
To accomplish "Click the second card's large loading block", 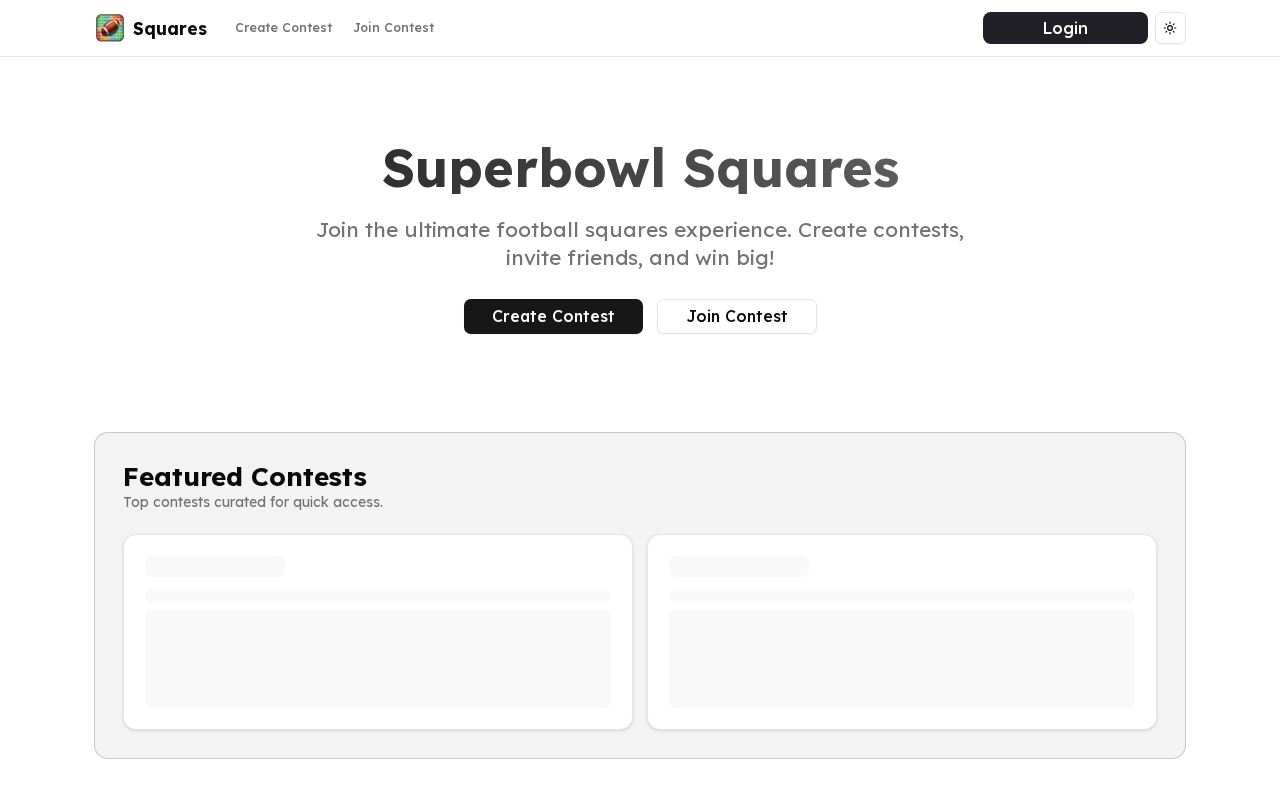I will [902, 659].
